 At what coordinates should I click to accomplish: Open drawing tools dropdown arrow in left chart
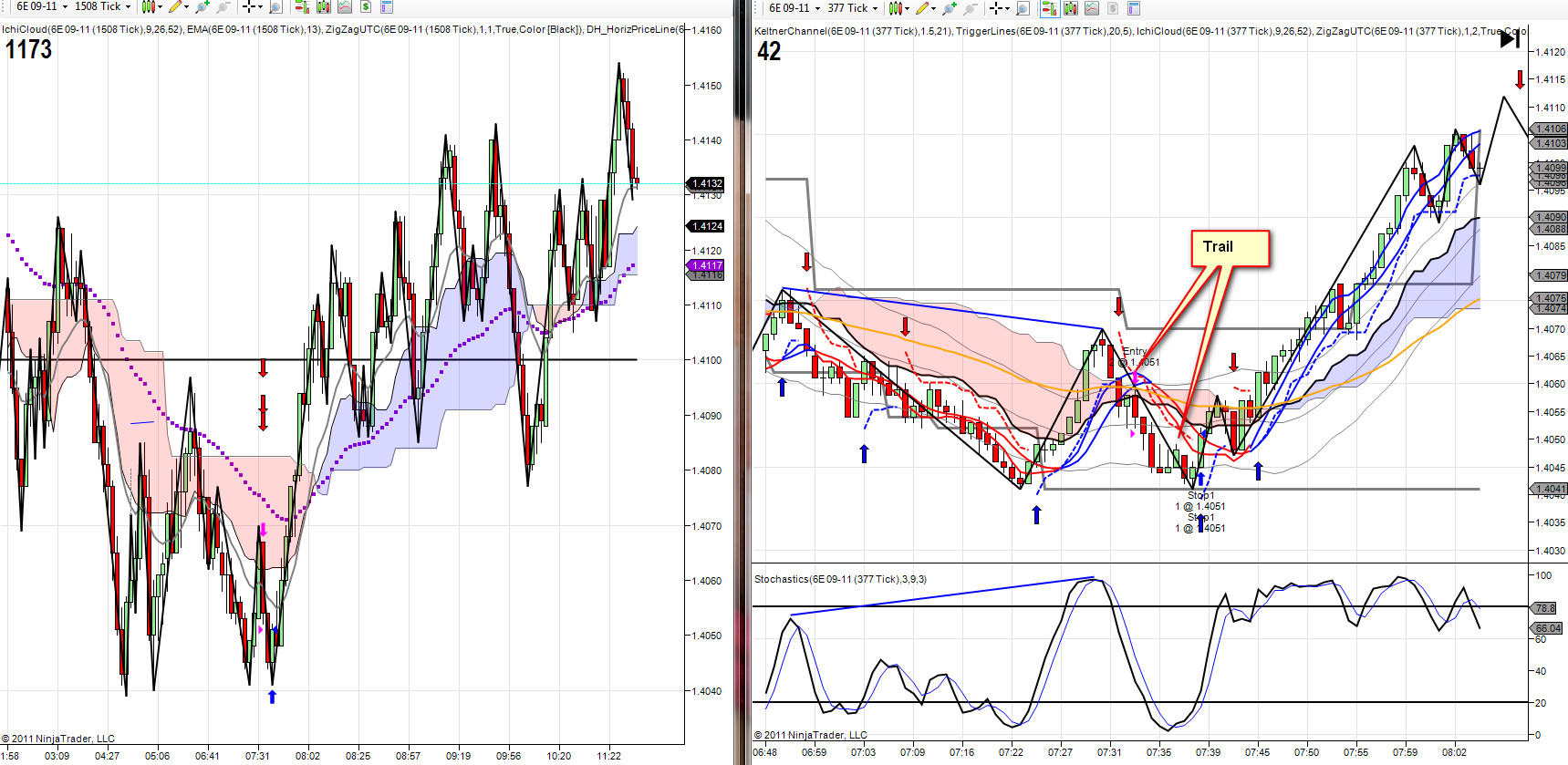[186, 7]
